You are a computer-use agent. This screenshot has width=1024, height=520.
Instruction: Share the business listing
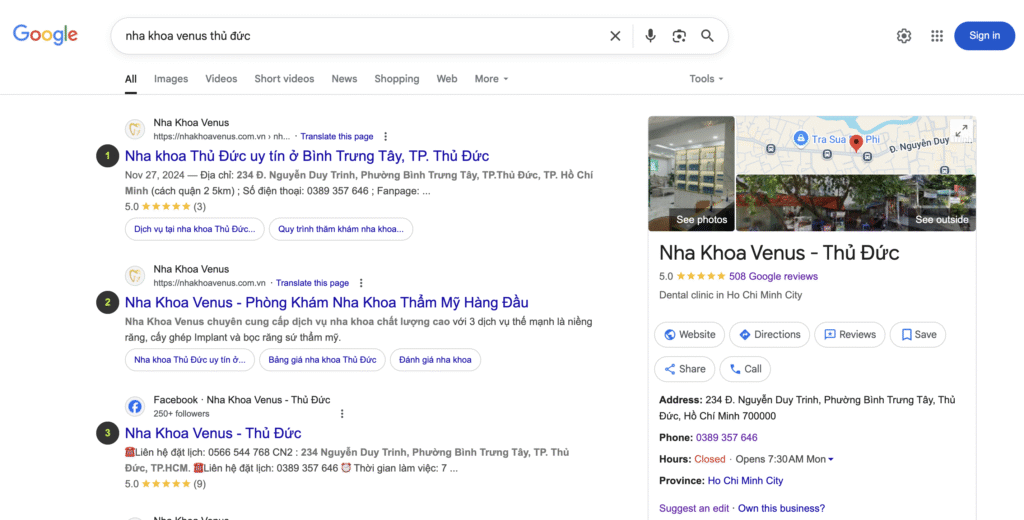684,369
